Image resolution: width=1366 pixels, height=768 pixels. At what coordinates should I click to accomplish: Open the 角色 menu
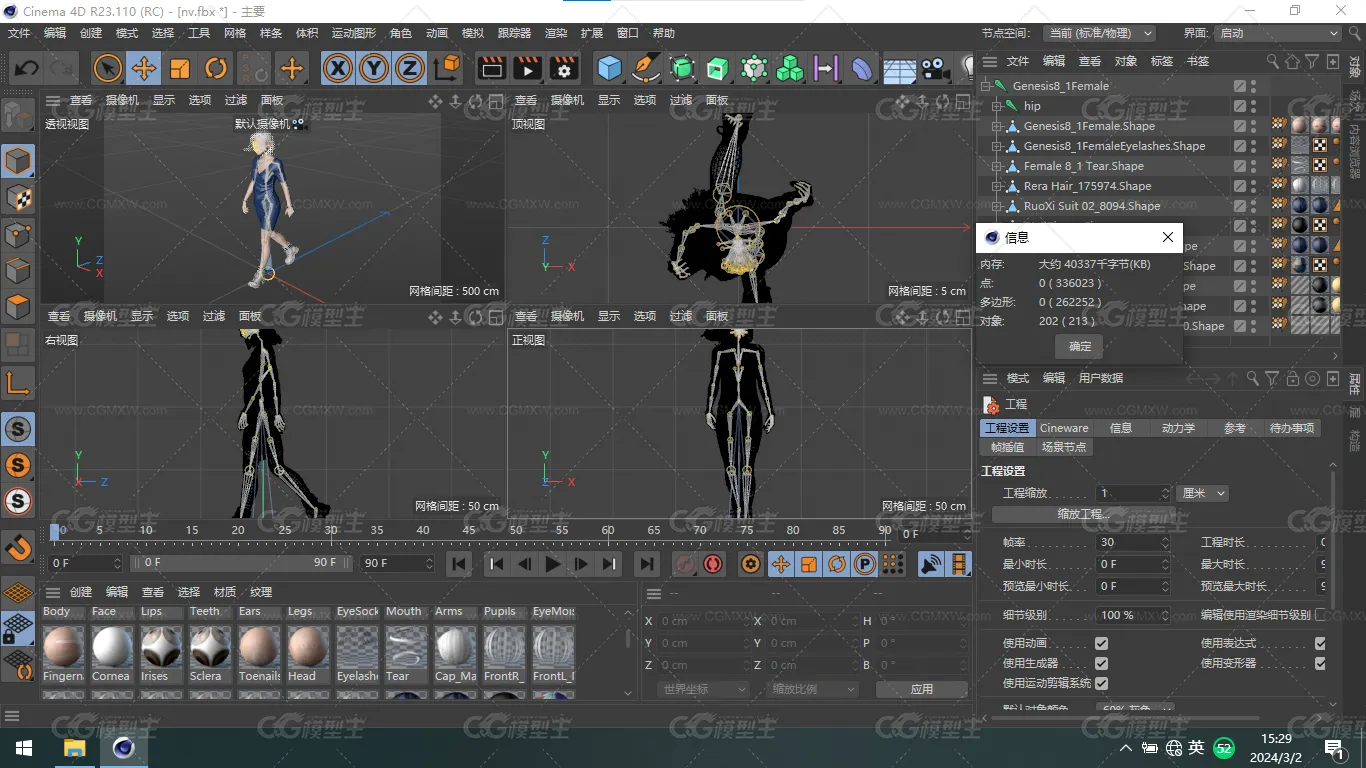(401, 33)
